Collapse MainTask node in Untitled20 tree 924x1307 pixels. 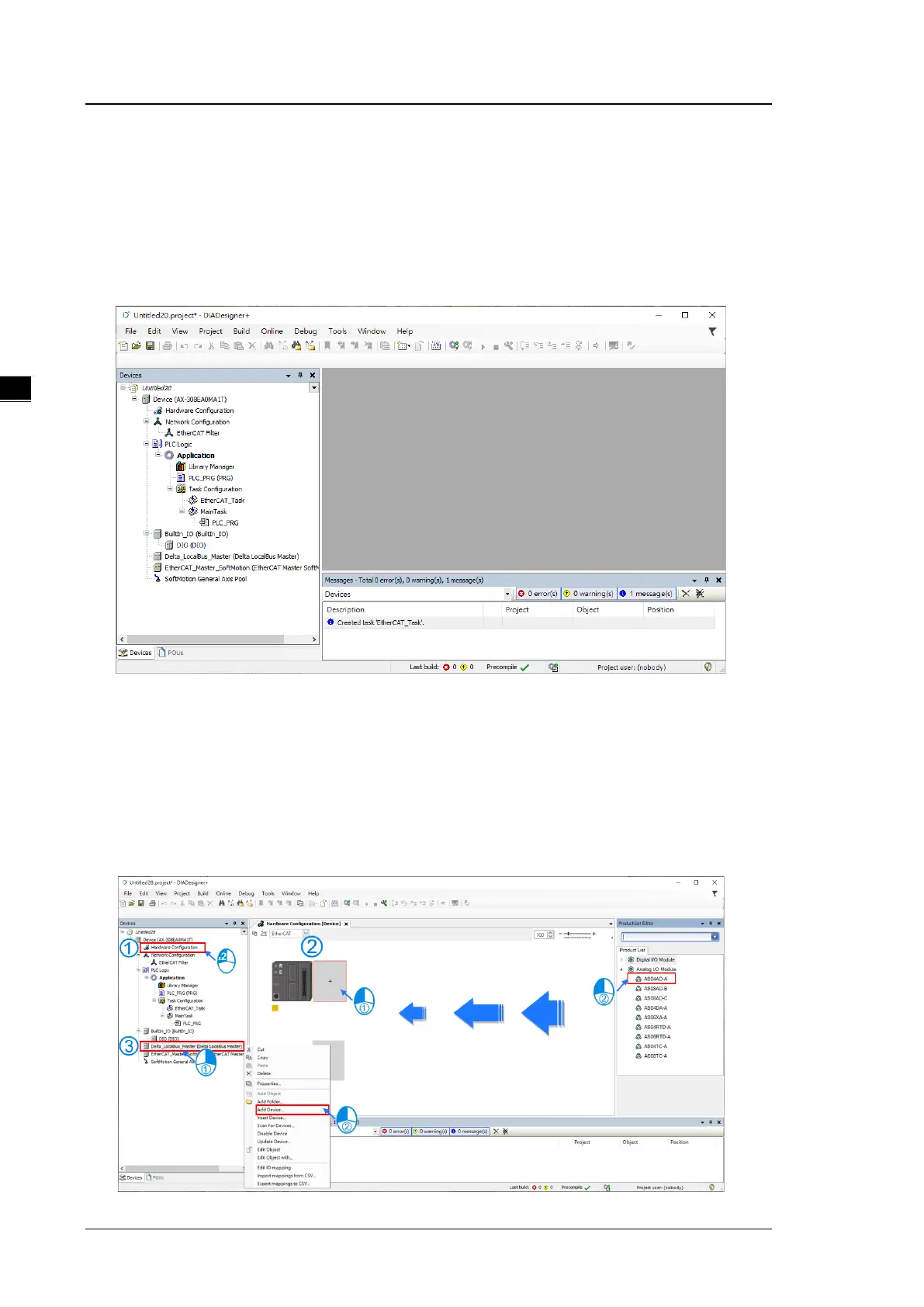182,511
